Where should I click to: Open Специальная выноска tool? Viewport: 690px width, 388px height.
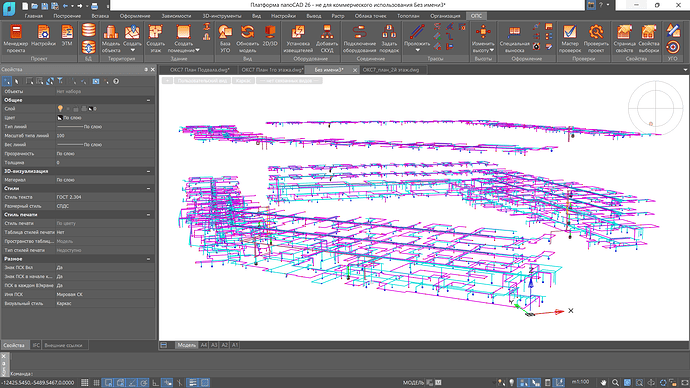point(514,39)
